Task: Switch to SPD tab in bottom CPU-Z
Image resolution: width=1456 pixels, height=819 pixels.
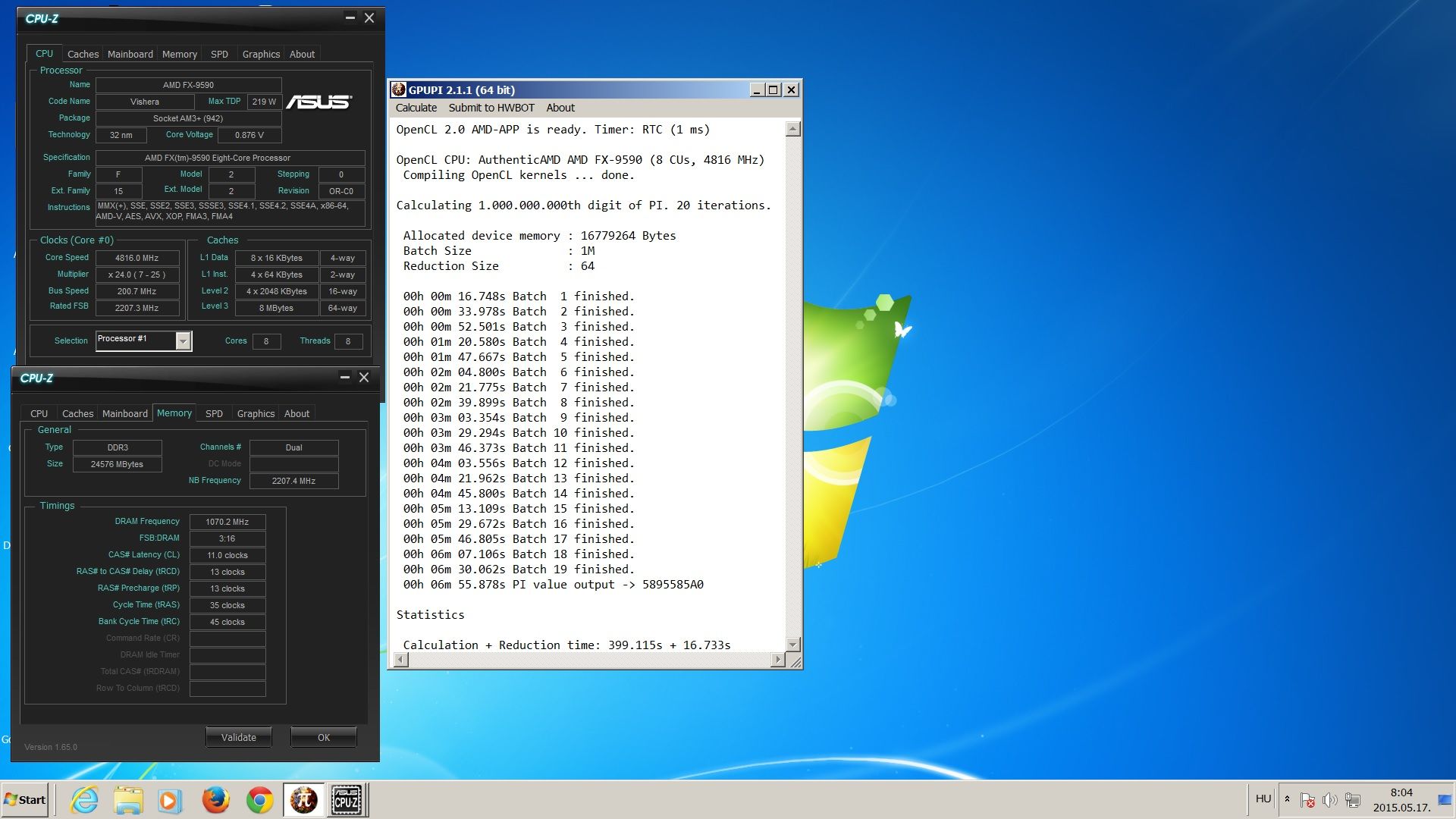Action: click(214, 413)
